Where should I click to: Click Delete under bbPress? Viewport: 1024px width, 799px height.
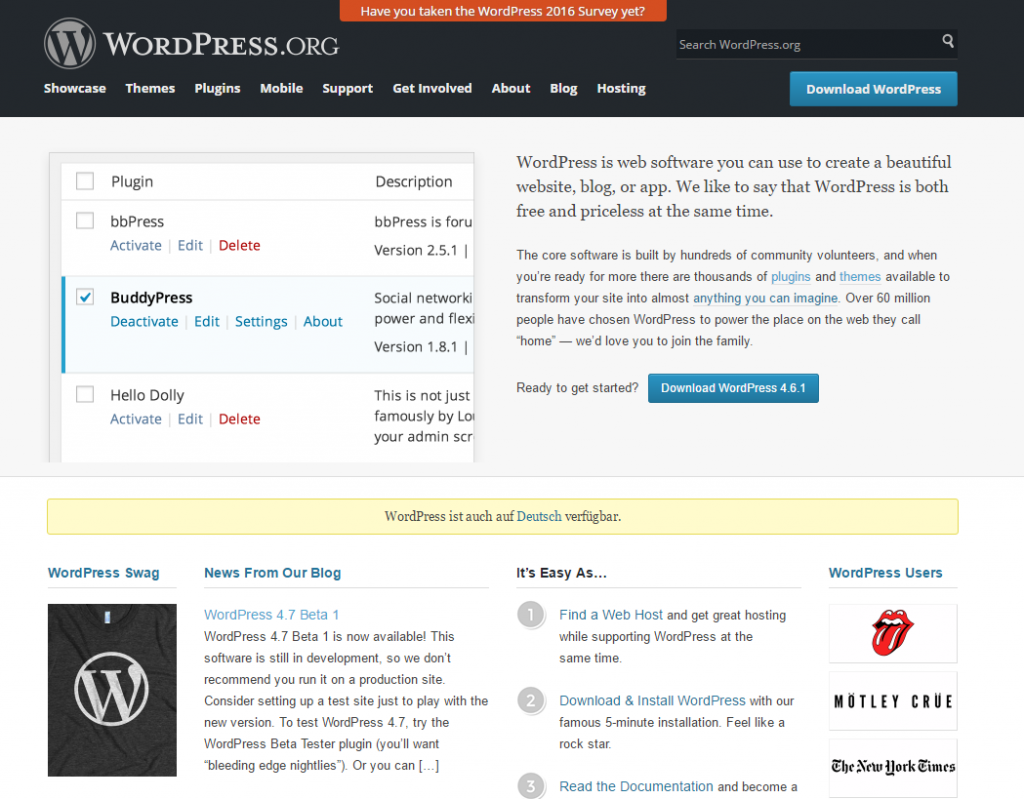pos(240,246)
